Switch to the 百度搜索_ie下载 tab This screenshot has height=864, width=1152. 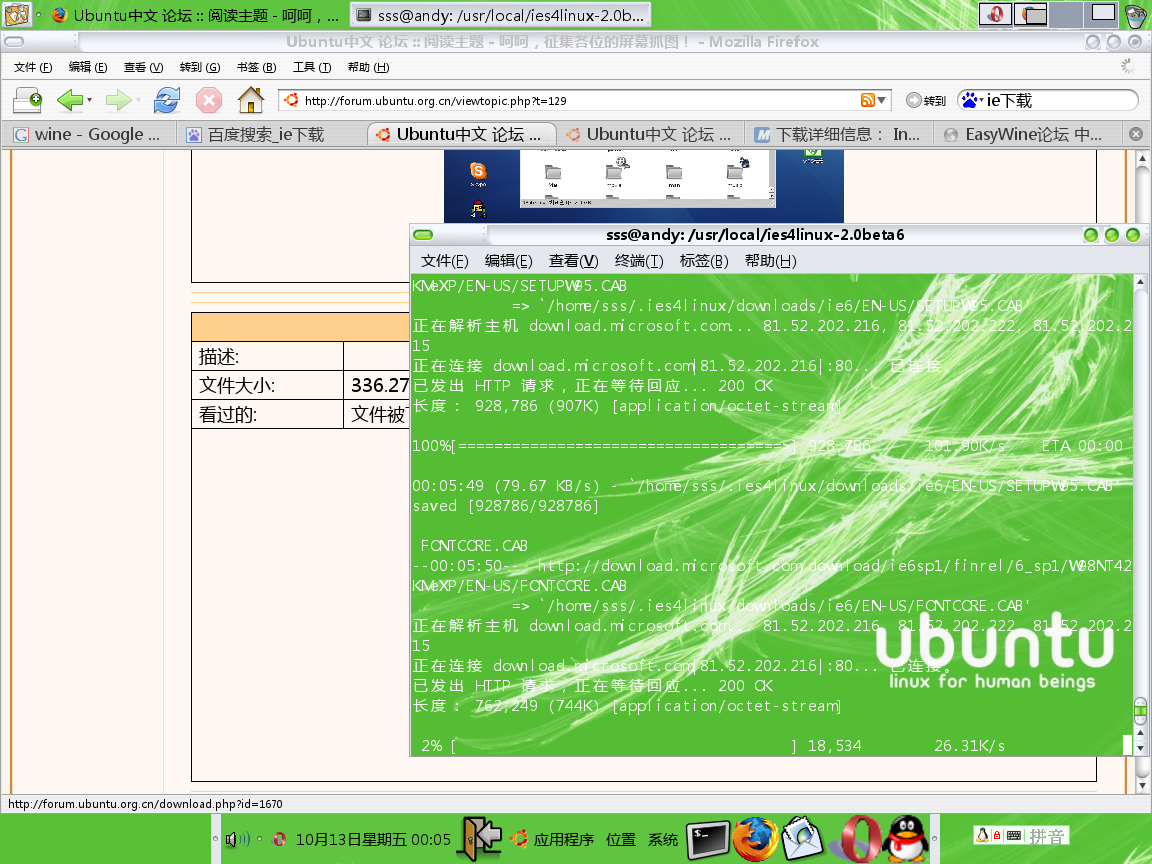[272, 134]
